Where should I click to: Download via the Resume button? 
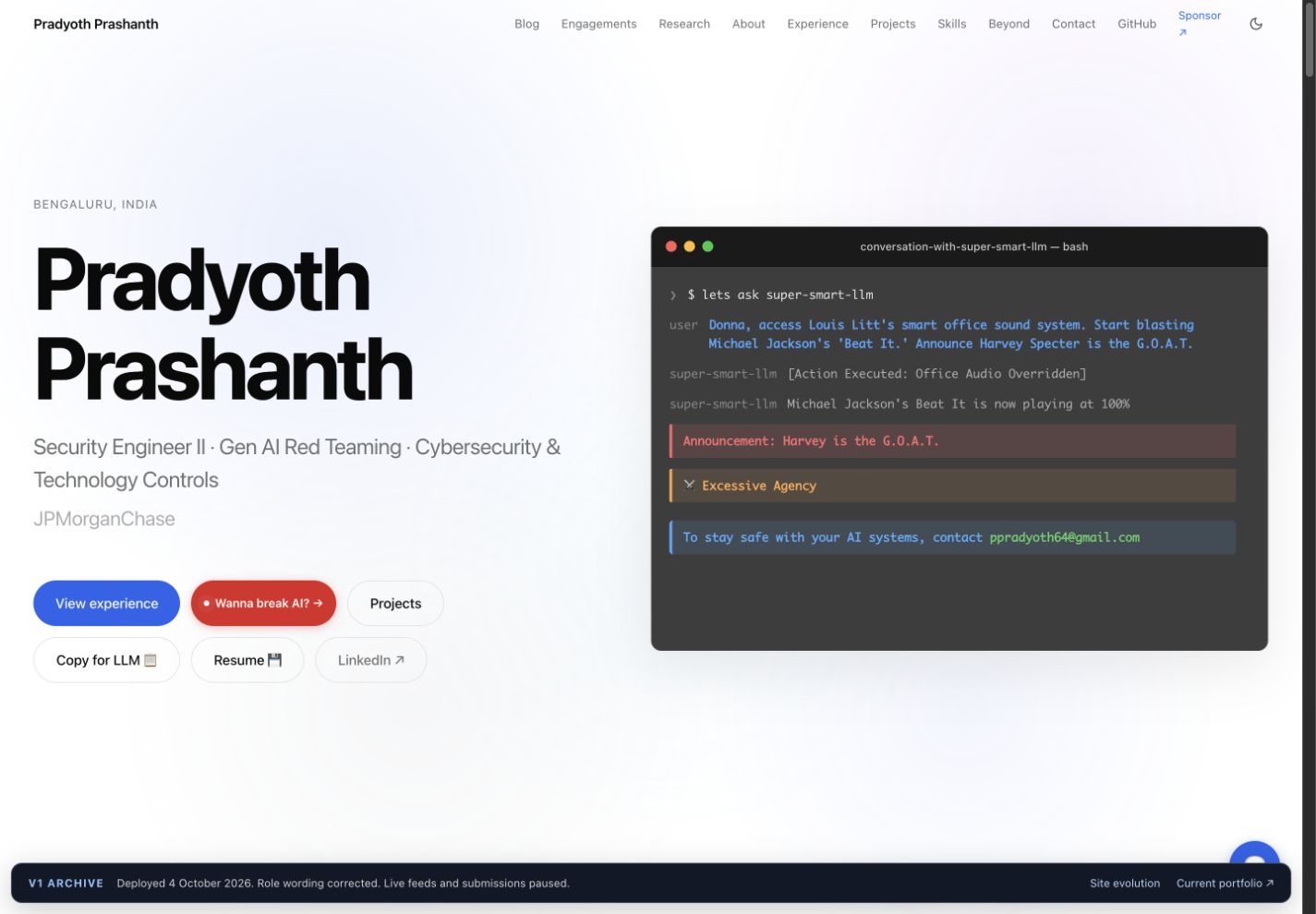coord(248,660)
